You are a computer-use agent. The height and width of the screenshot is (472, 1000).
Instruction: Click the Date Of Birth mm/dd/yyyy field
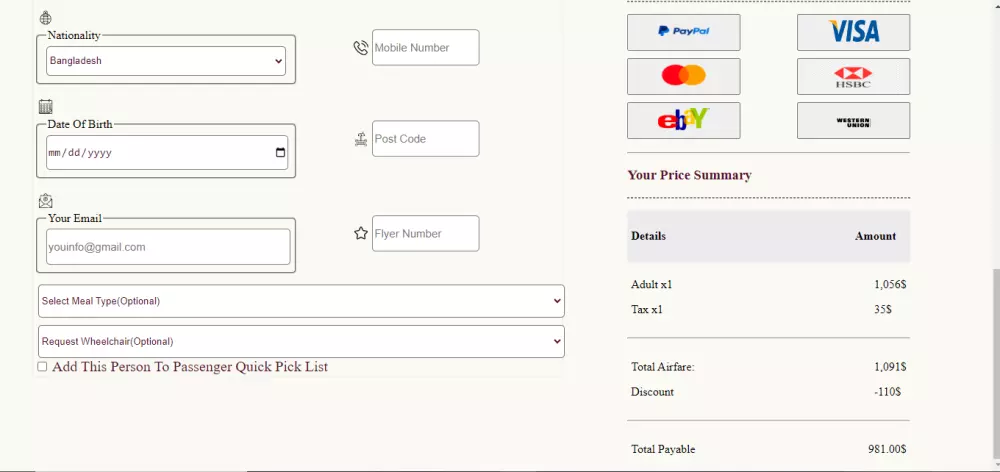[167, 152]
